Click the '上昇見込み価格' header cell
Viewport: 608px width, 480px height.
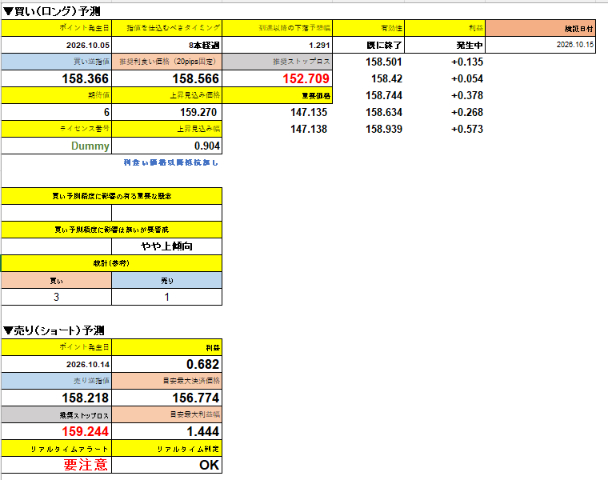point(167,95)
